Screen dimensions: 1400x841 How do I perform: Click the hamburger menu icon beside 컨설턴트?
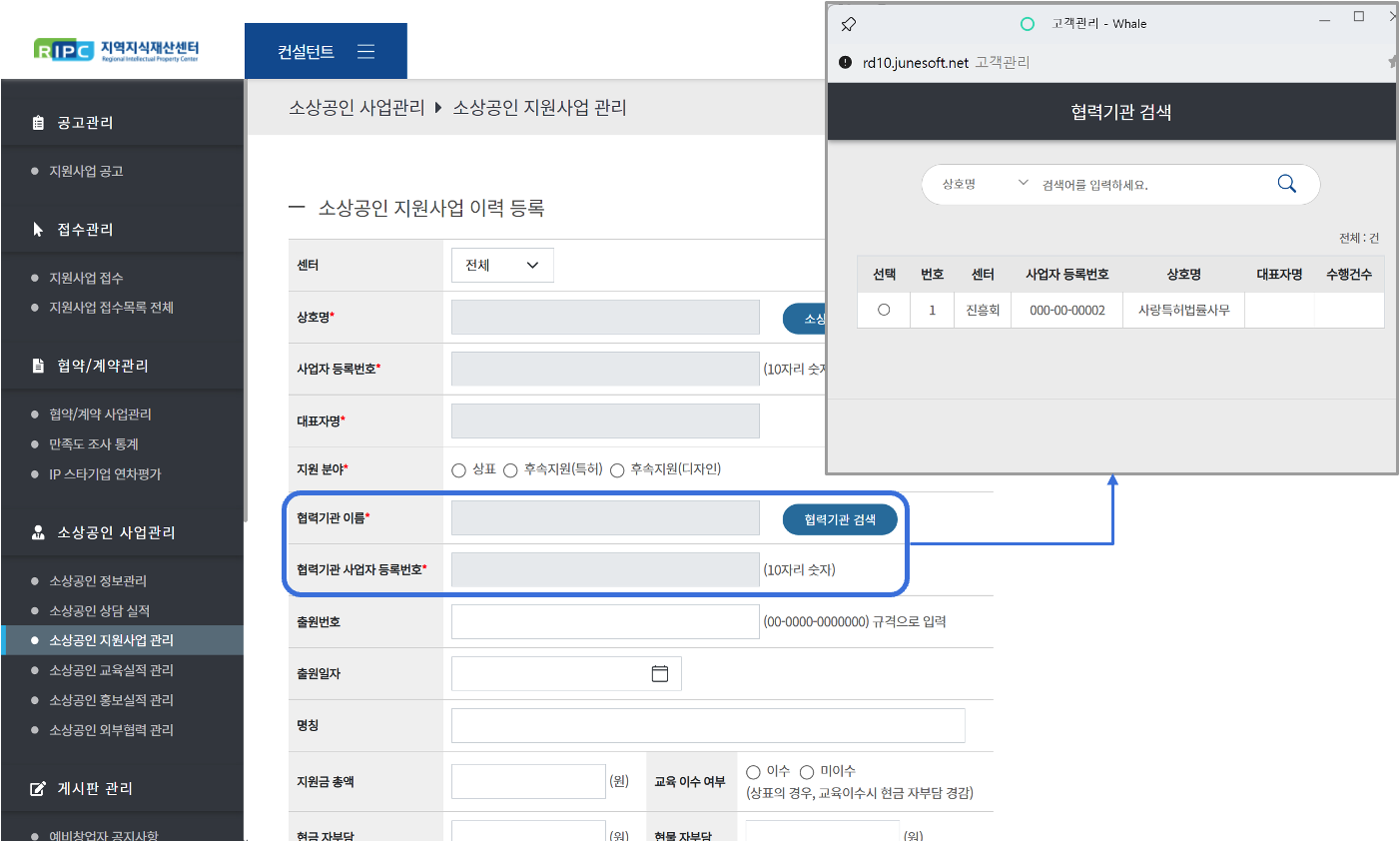(365, 52)
